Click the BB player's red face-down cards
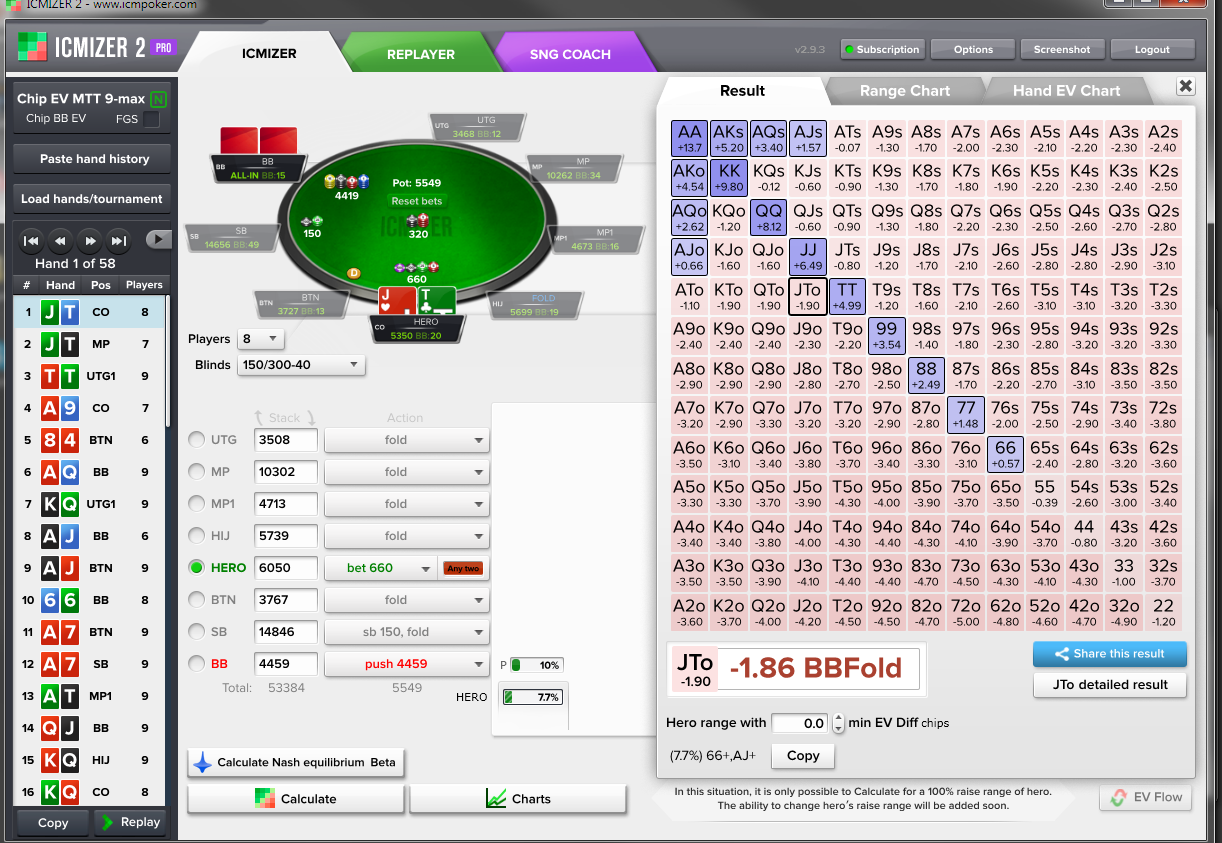Screen dimensions: 1222x843 click(258, 141)
